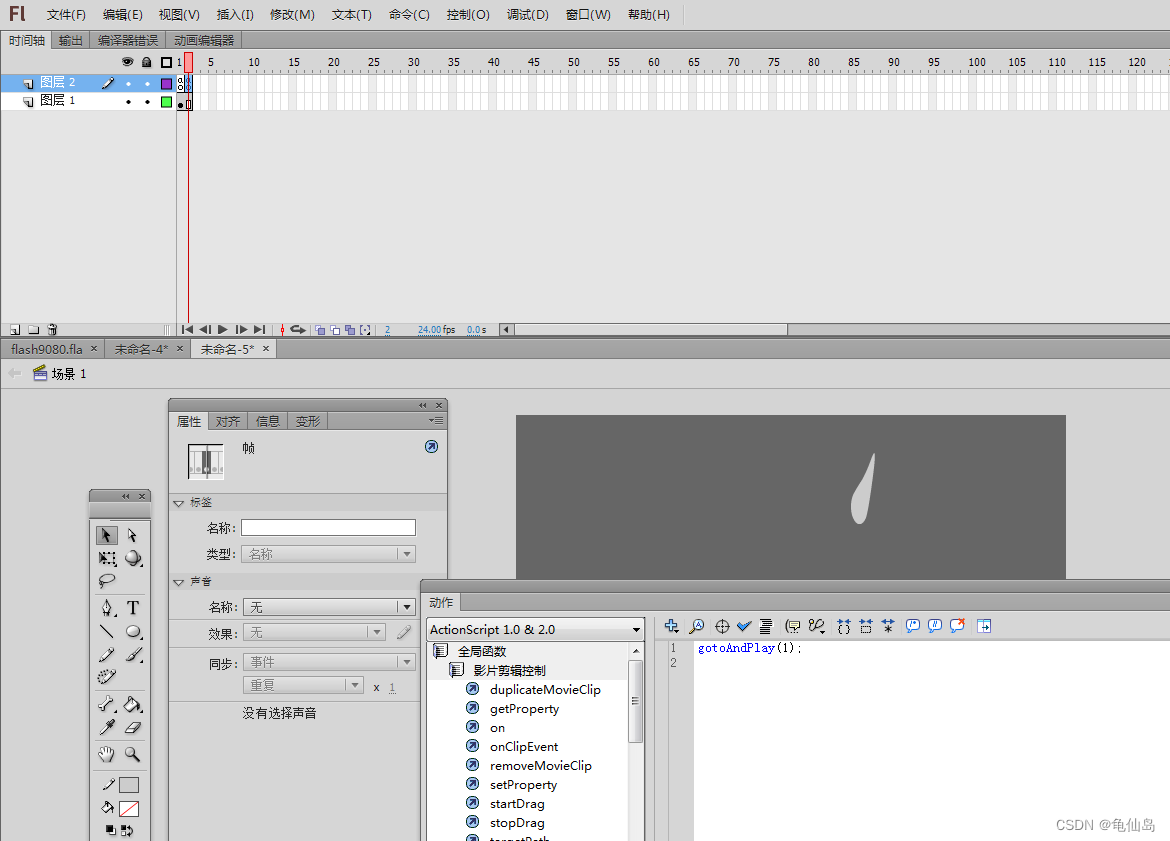Select the Line tool
1170x841 pixels.
click(x=107, y=631)
